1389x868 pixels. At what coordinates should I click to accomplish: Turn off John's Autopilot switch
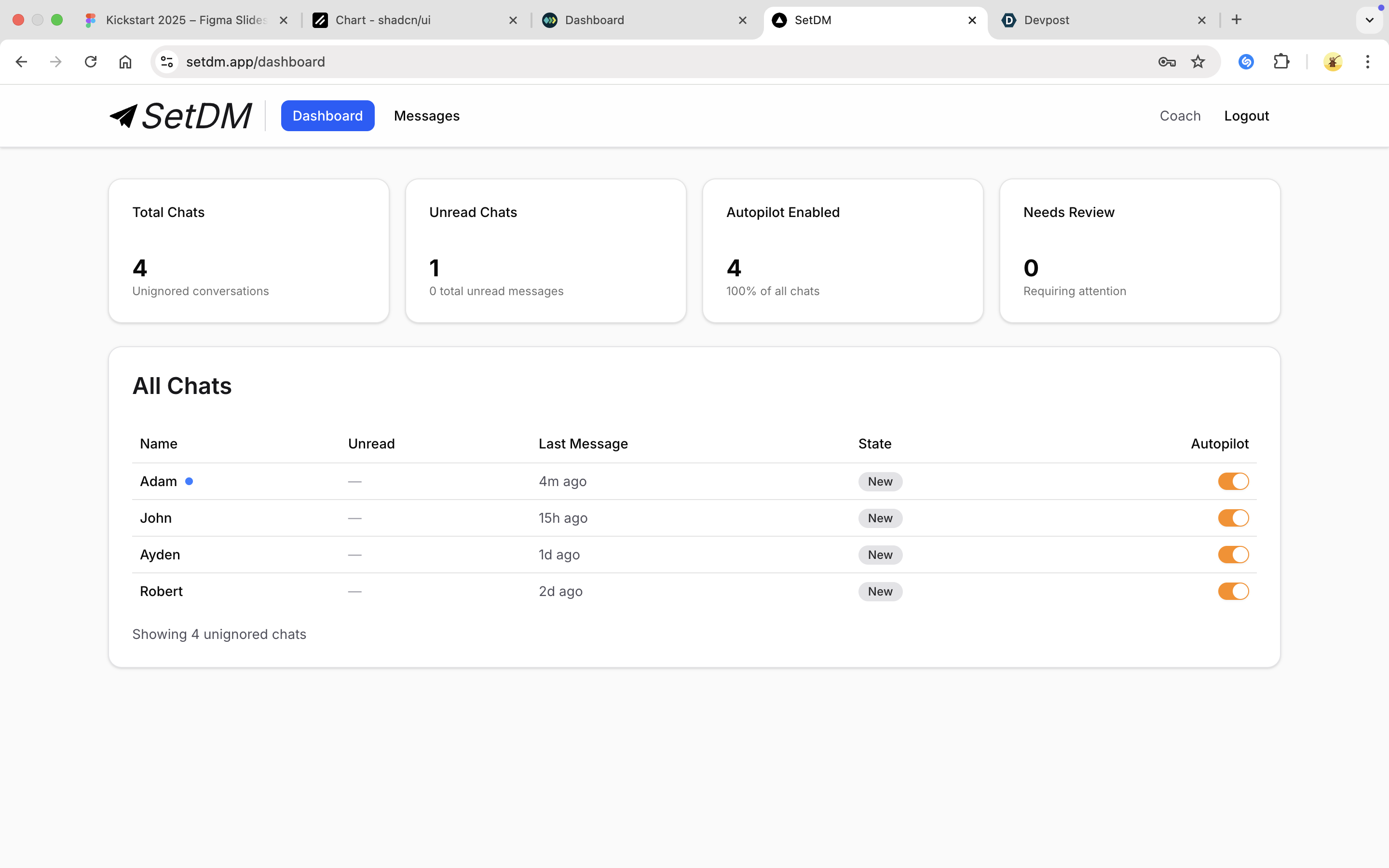pyautogui.click(x=1233, y=518)
